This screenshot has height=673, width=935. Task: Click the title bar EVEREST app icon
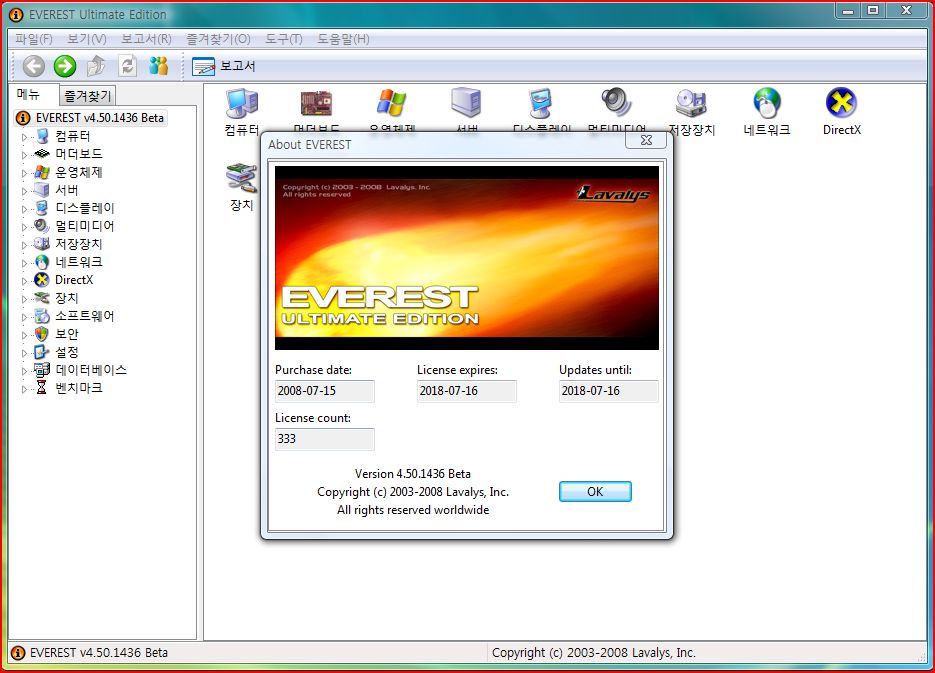[x=16, y=14]
